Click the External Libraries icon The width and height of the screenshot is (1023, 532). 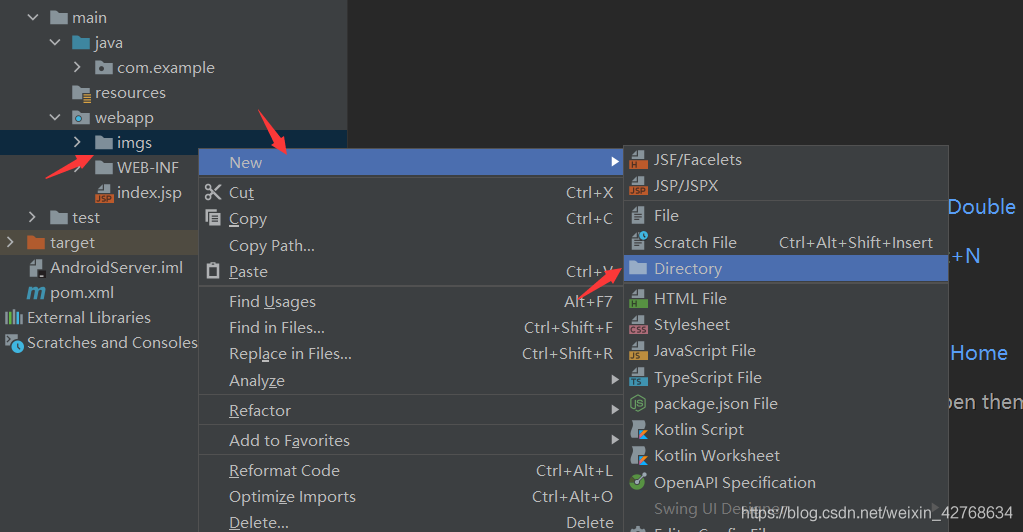pyautogui.click(x=14, y=318)
